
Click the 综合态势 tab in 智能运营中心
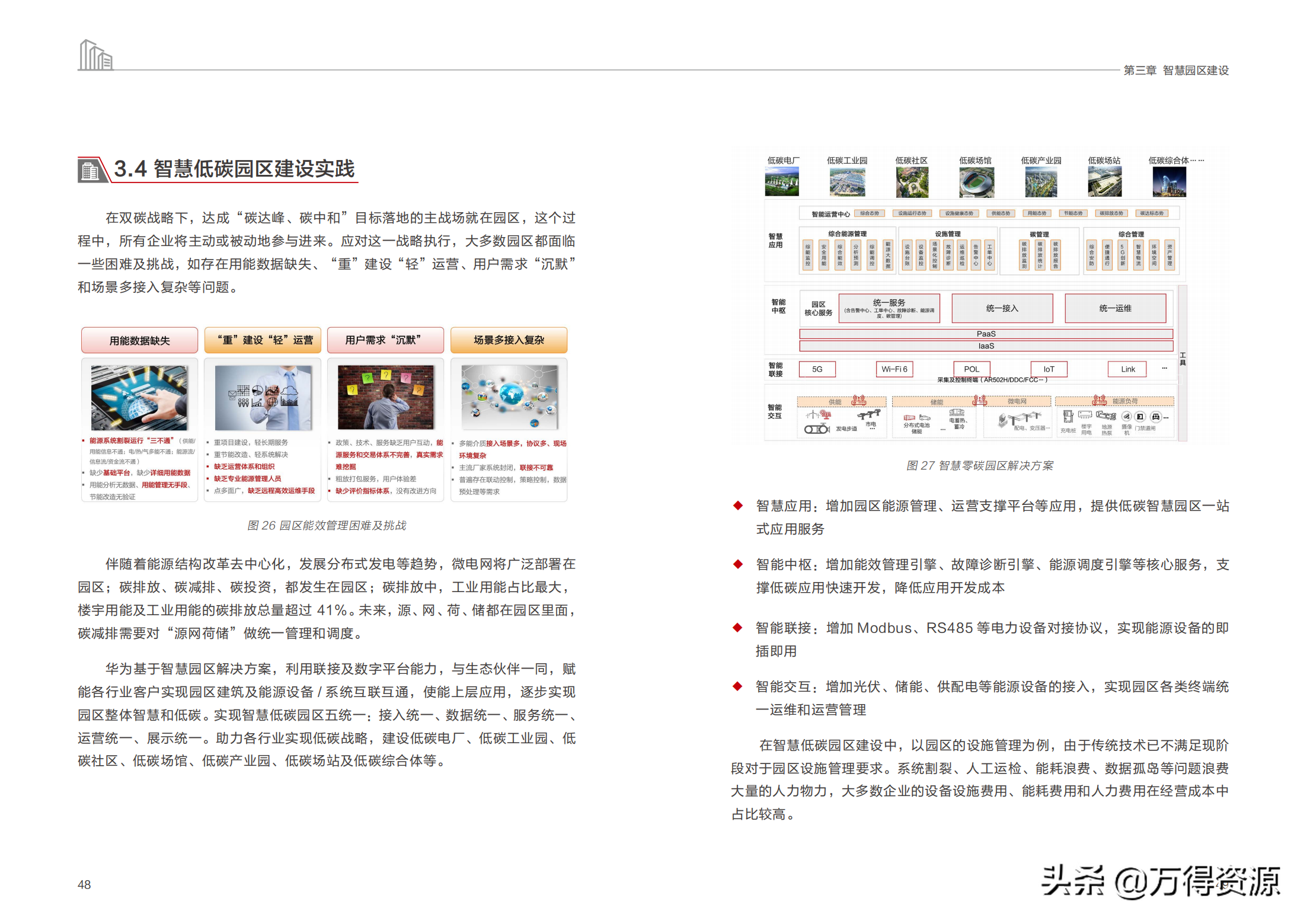pyautogui.click(x=869, y=213)
